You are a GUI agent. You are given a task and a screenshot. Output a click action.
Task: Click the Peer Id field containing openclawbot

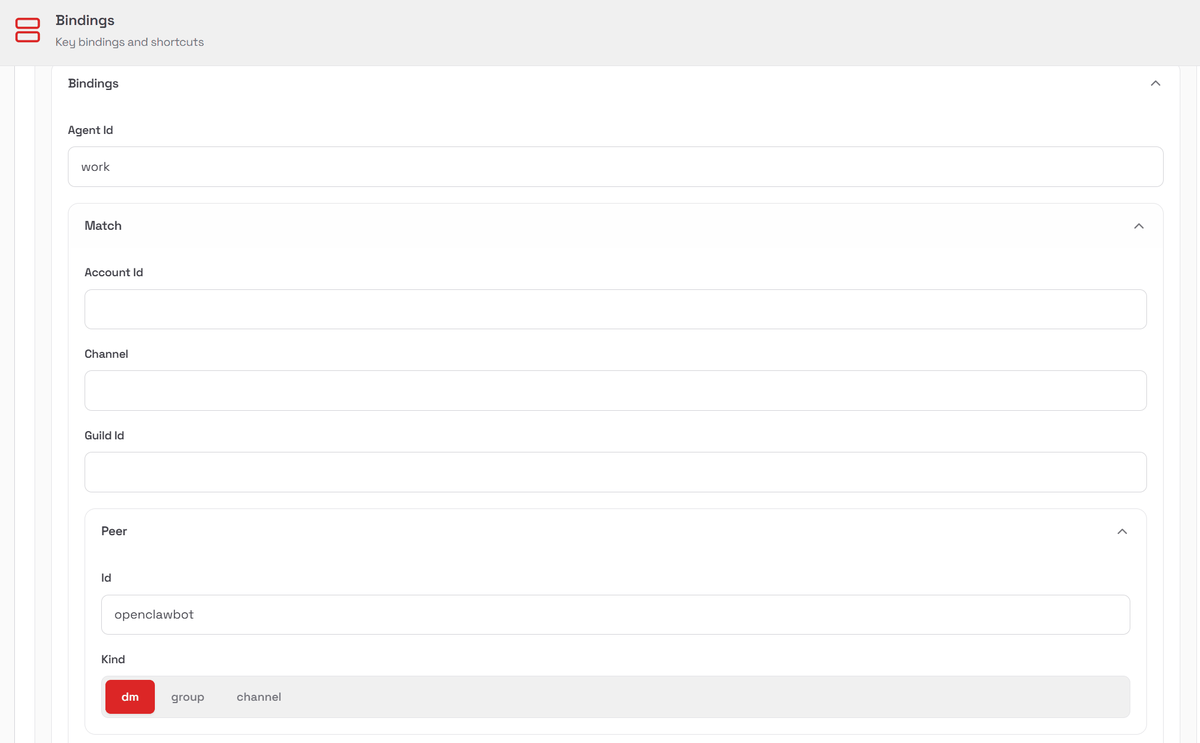615,615
